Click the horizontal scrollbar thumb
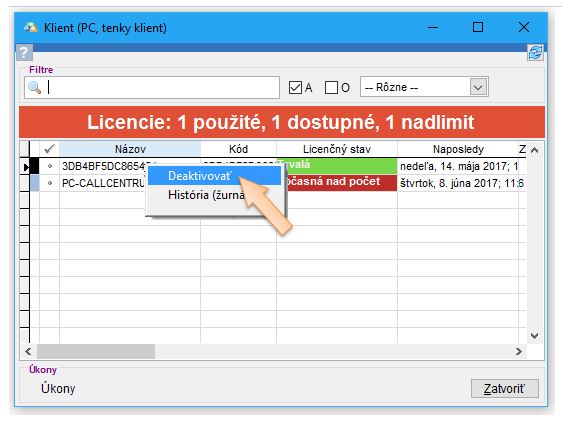The width and height of the screenshot is (562, 425). tap(96, 352)
